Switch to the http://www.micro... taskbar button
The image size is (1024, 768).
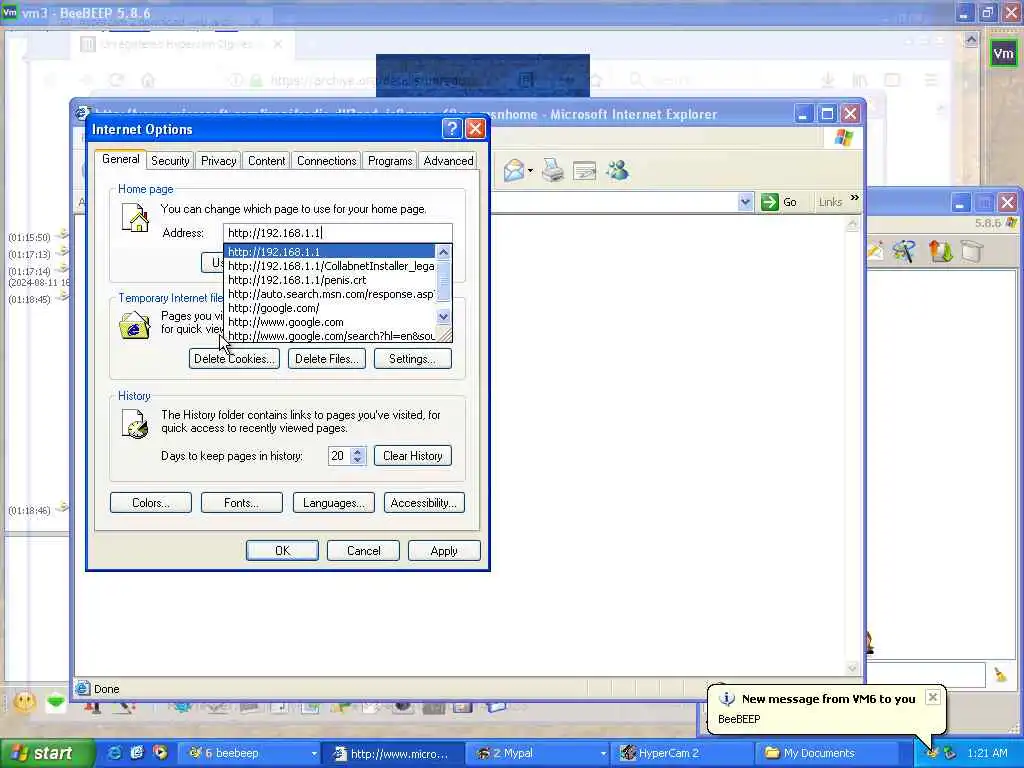[x=394, y=753]
